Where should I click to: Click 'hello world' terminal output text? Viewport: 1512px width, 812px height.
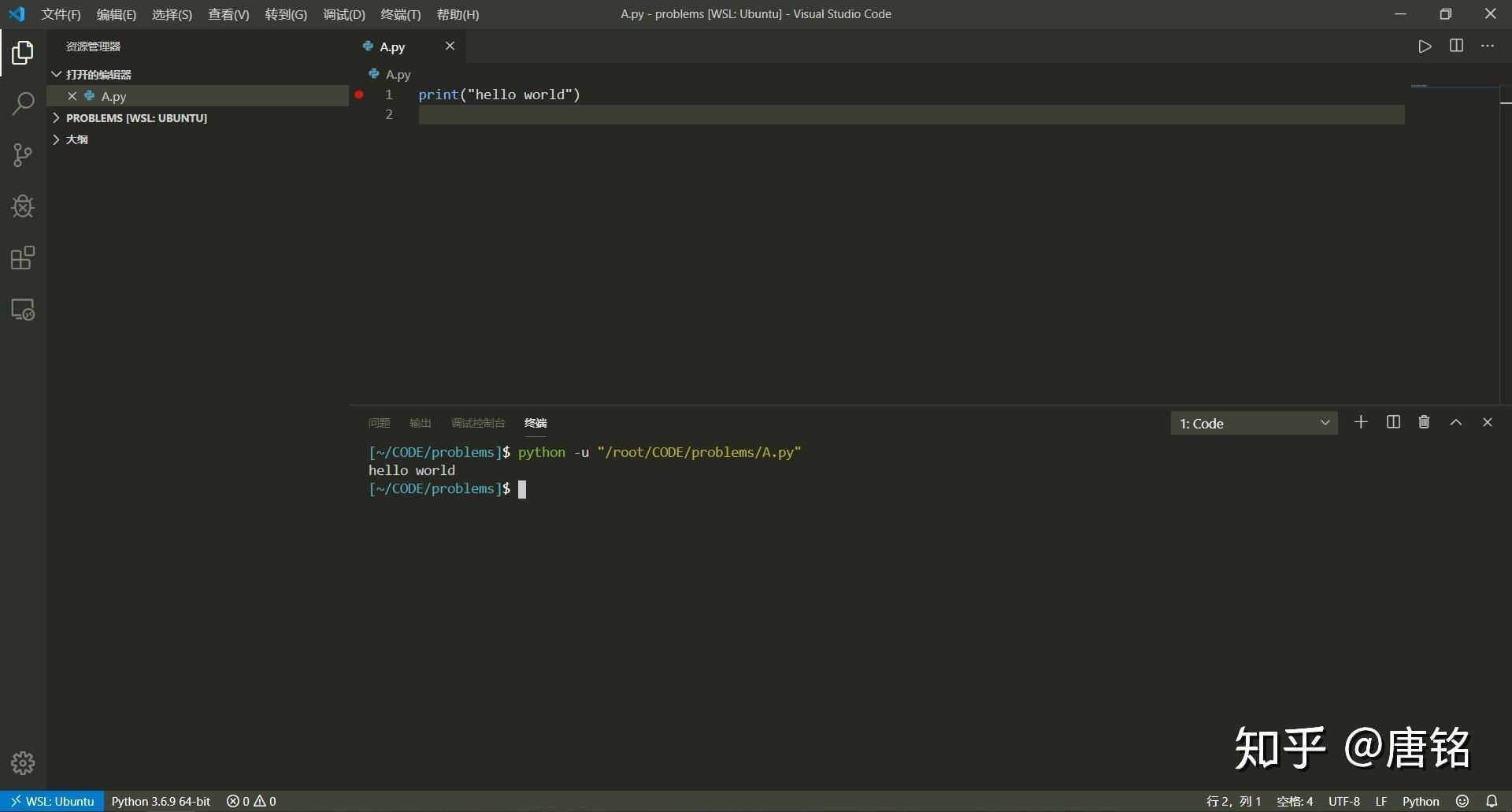coord(411,470)
